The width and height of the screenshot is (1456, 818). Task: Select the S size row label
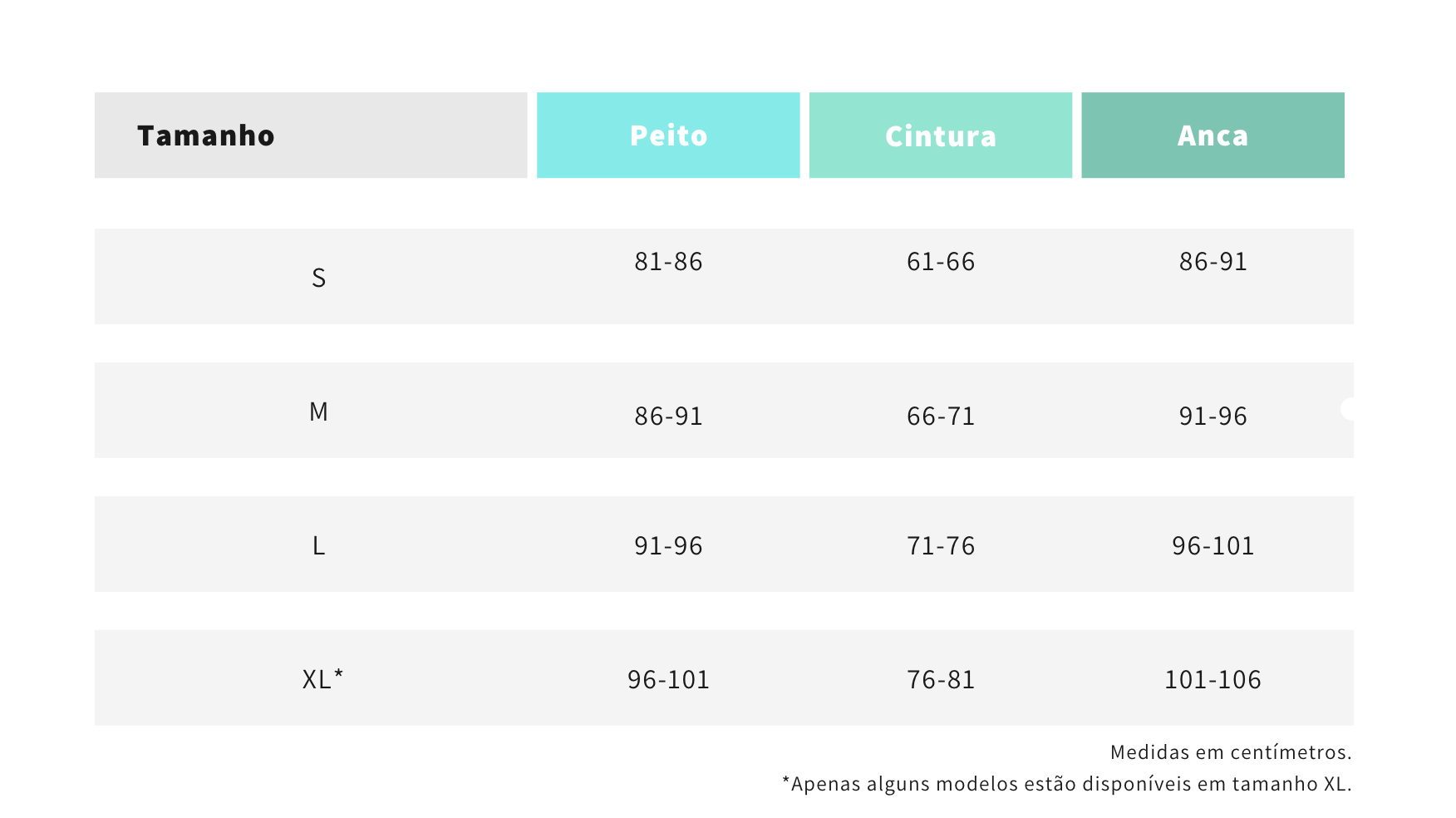pos(318,278)
